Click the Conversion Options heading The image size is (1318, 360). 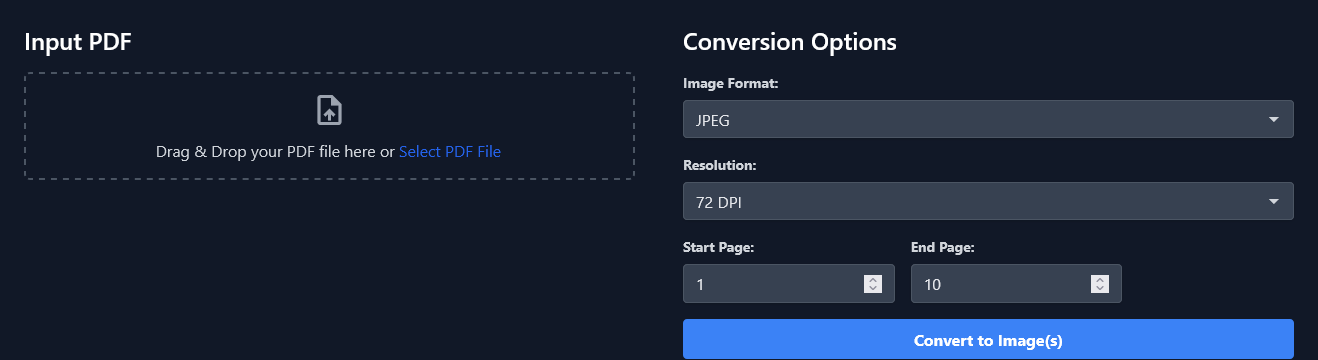[x=789, y=42]
